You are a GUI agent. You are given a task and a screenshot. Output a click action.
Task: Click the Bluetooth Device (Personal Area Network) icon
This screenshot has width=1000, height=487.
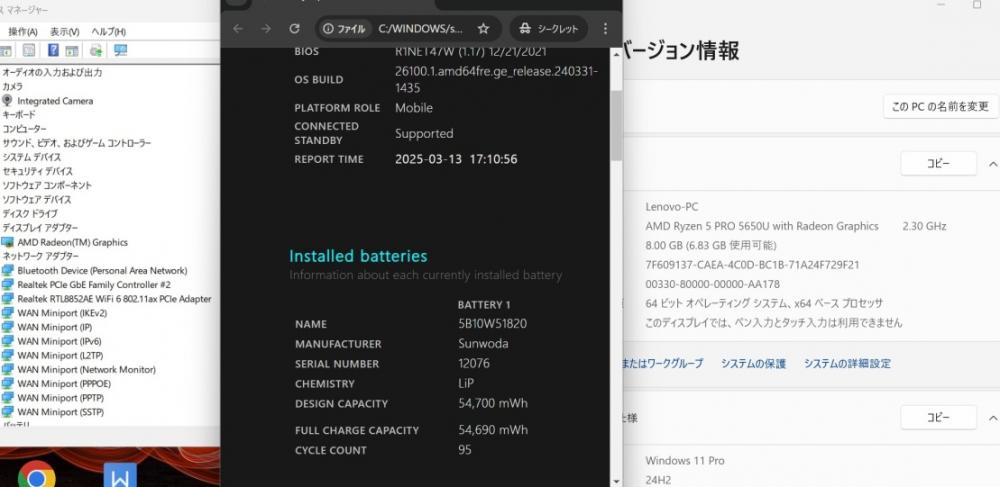tap(7, 270)
